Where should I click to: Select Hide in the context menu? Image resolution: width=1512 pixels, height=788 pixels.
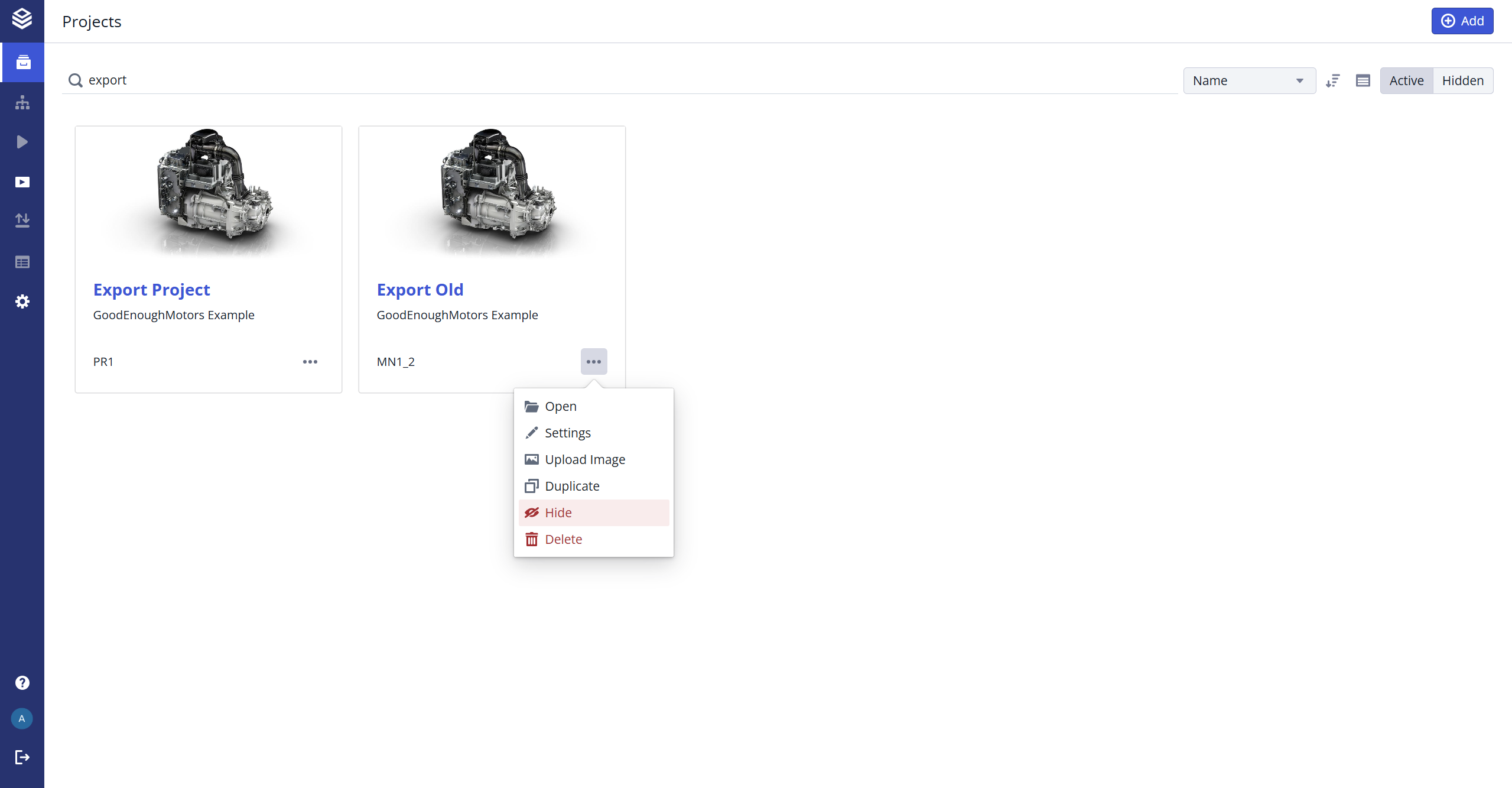pos(558,513)
